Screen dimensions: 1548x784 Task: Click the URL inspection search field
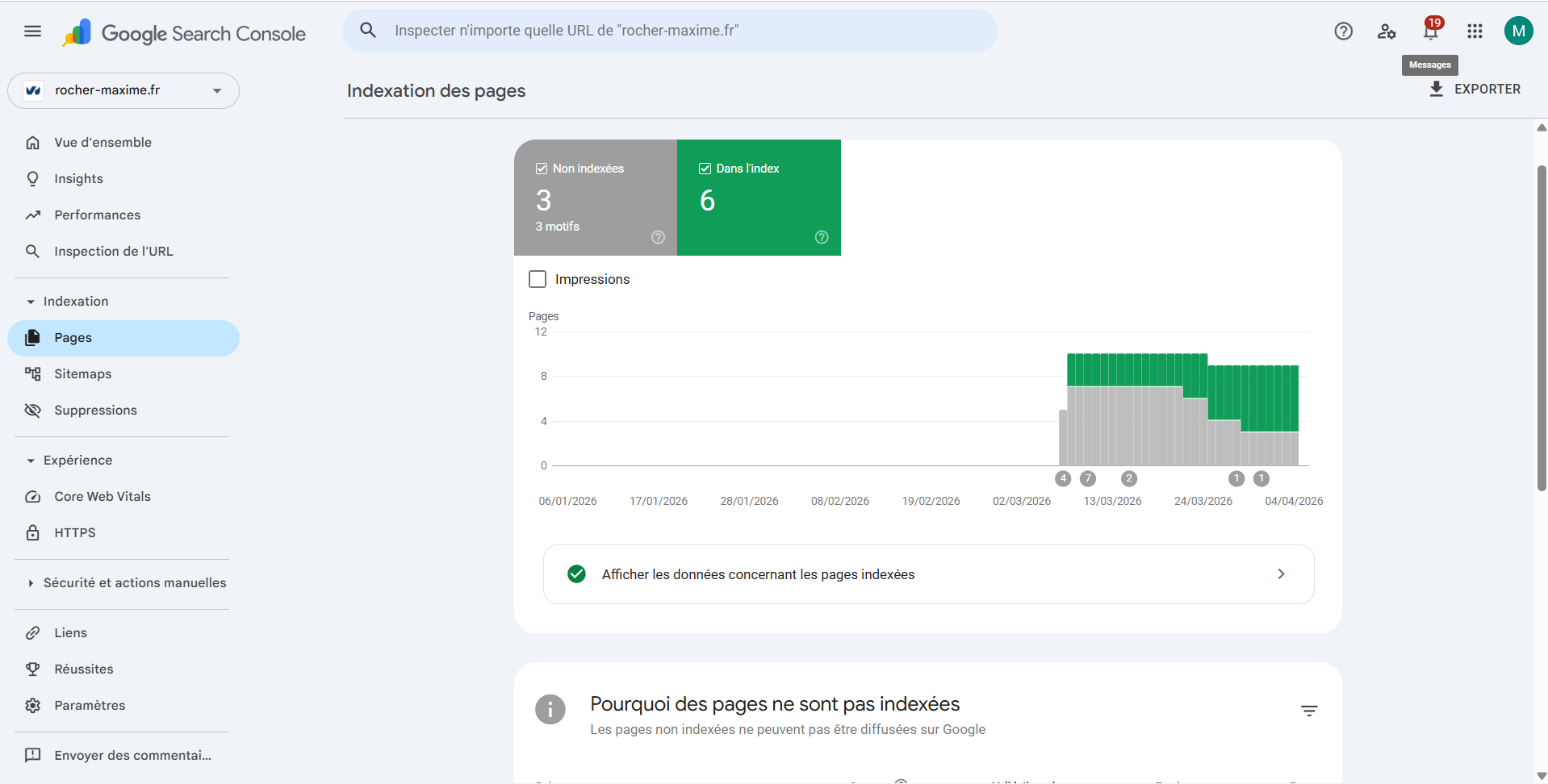(670, 31)
